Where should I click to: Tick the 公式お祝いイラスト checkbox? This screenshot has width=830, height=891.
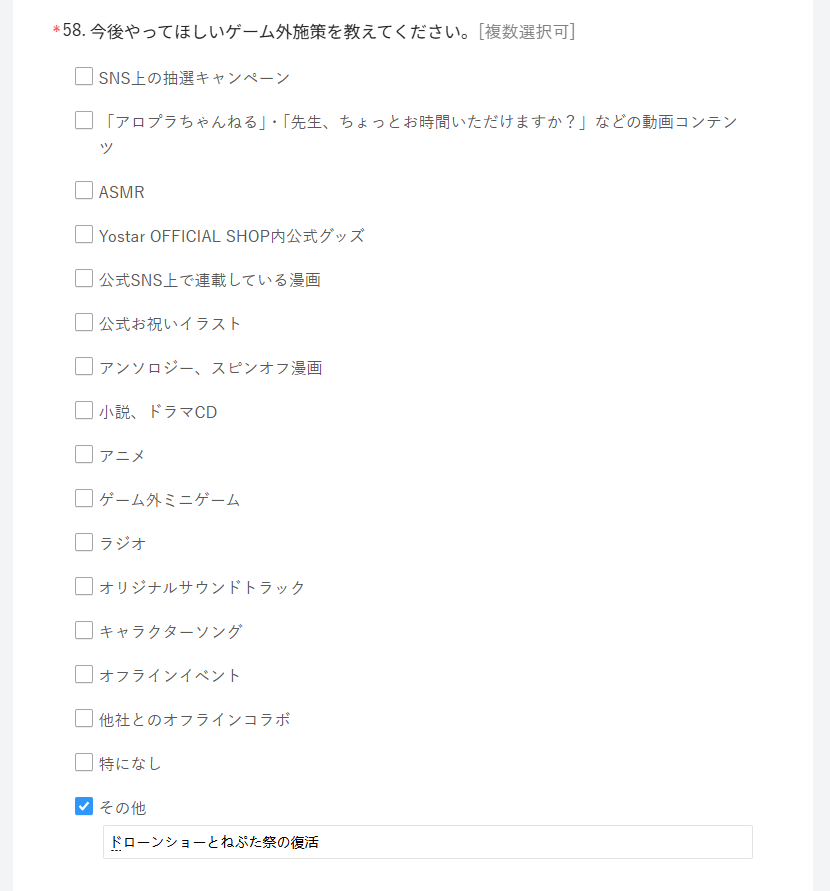click(84, 323)
